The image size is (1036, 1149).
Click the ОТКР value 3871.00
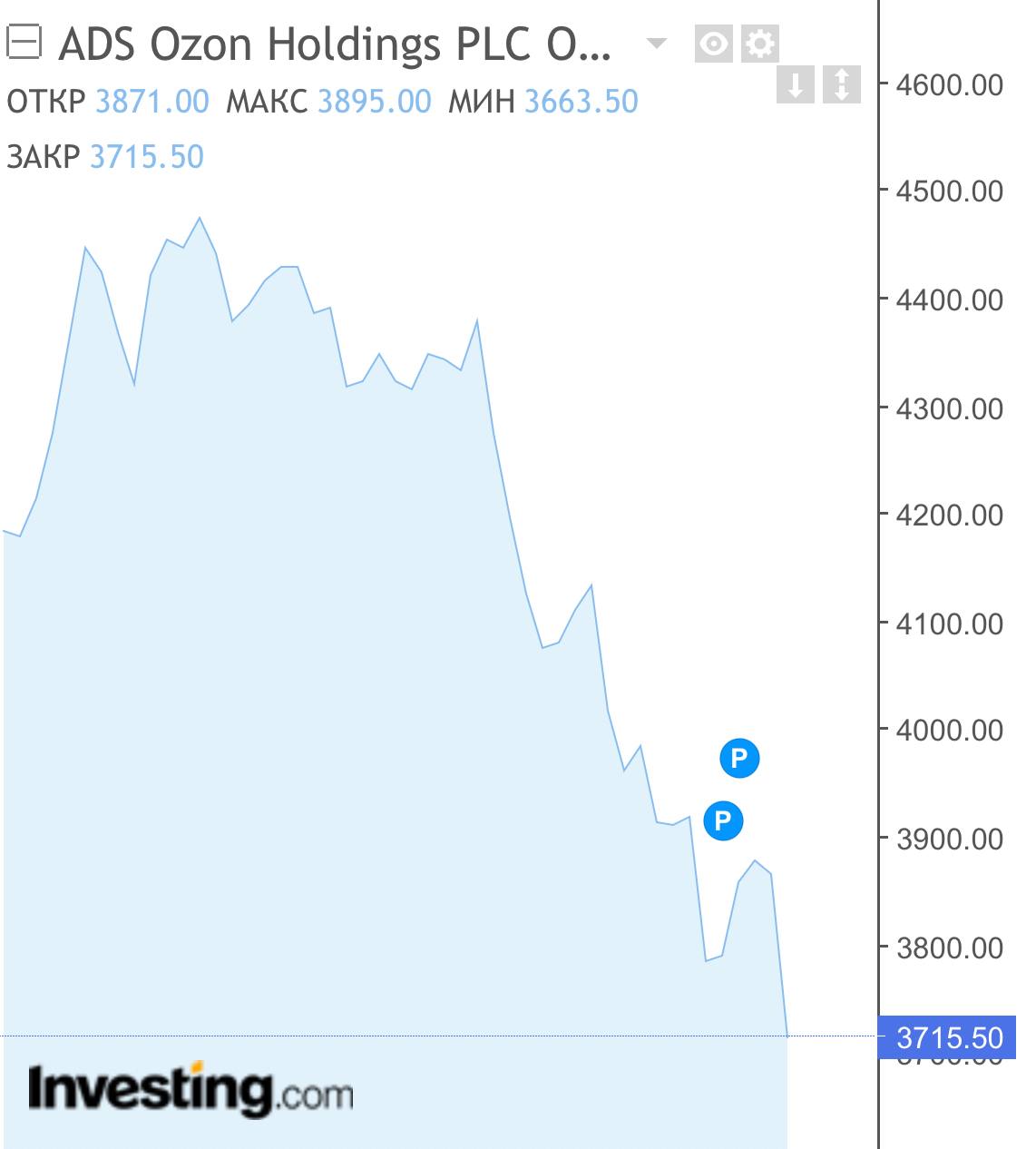[x=152, y=101]
